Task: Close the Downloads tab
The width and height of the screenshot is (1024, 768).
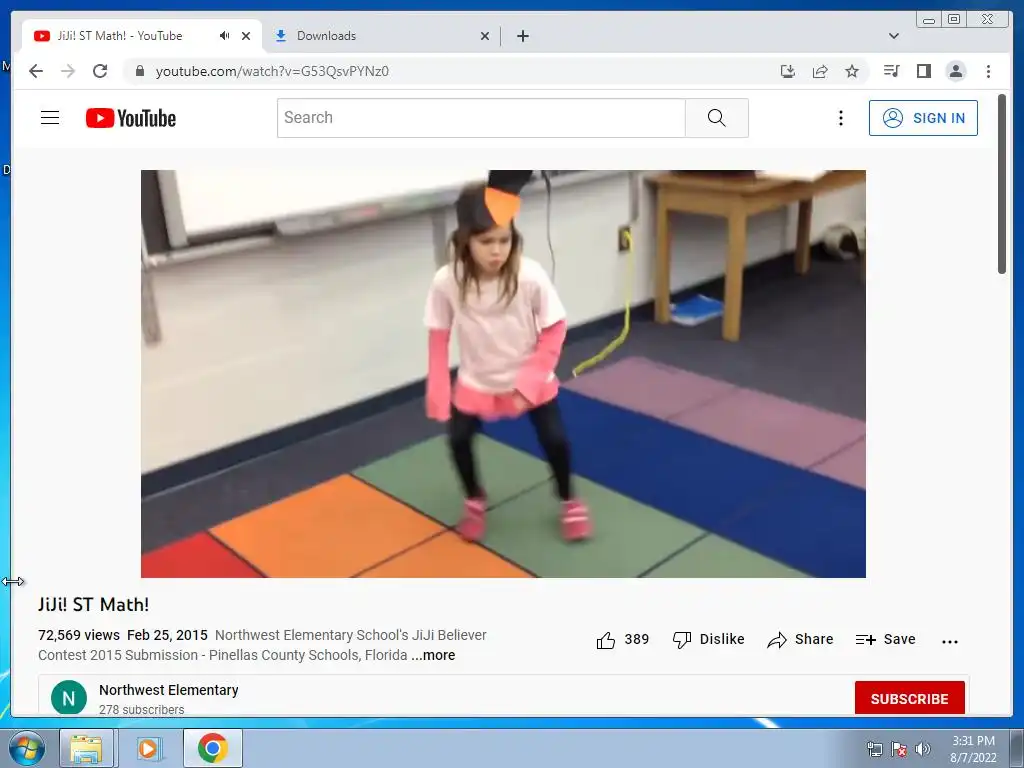Action: [x=485, y=36]
